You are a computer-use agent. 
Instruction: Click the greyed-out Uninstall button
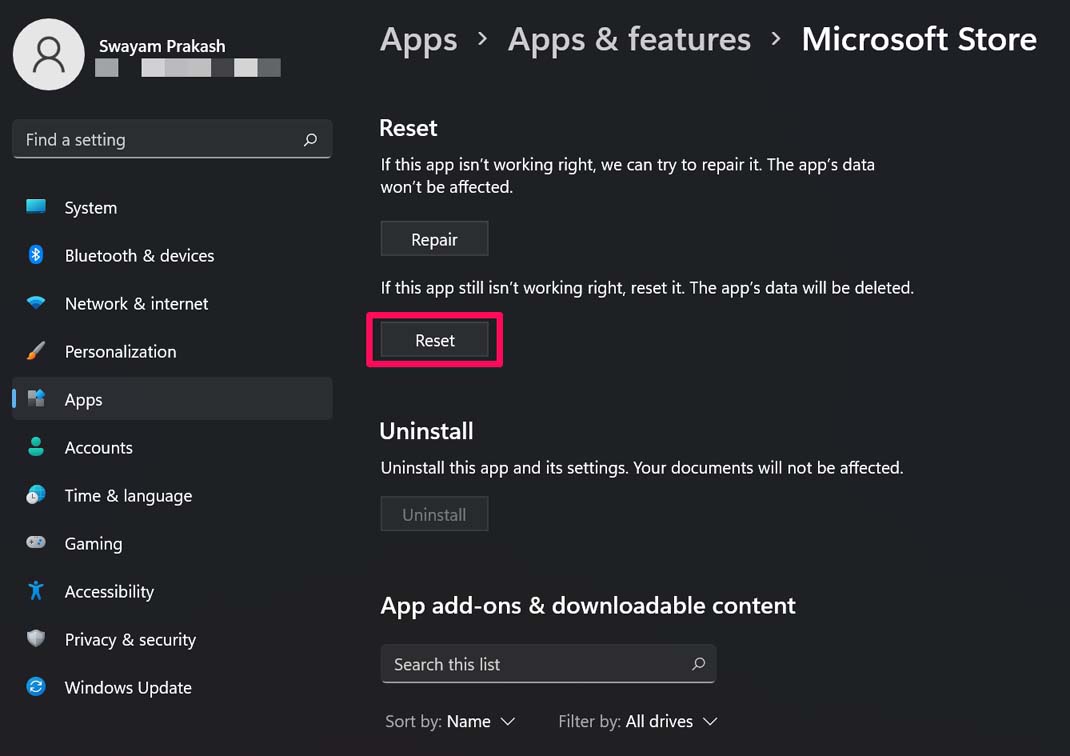click(434, 514)
